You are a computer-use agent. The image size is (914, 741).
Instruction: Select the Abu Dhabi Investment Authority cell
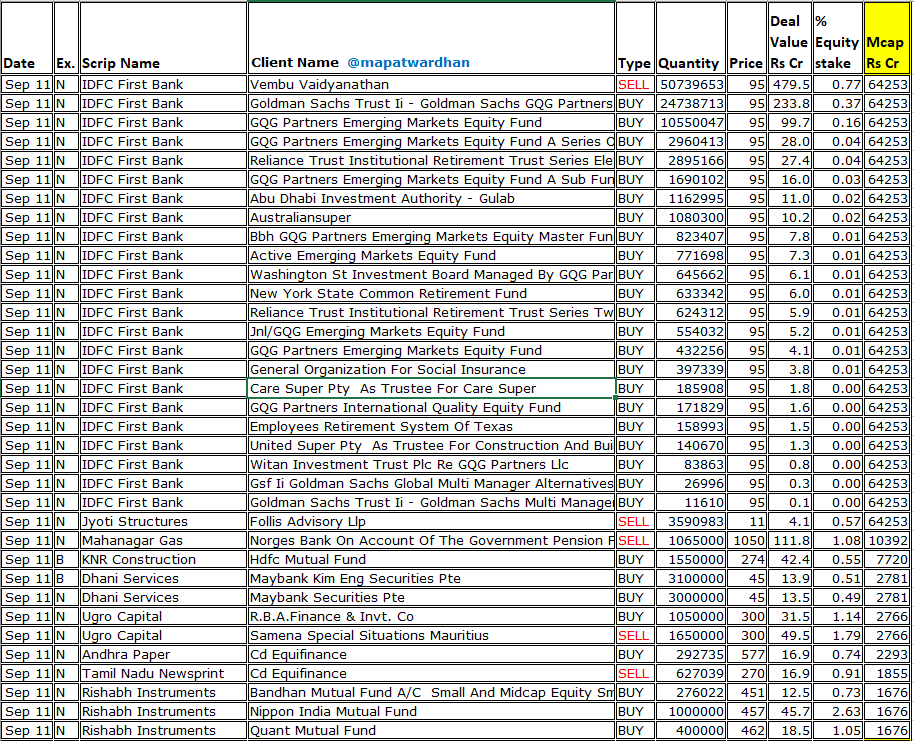click(x=431, y=199)
